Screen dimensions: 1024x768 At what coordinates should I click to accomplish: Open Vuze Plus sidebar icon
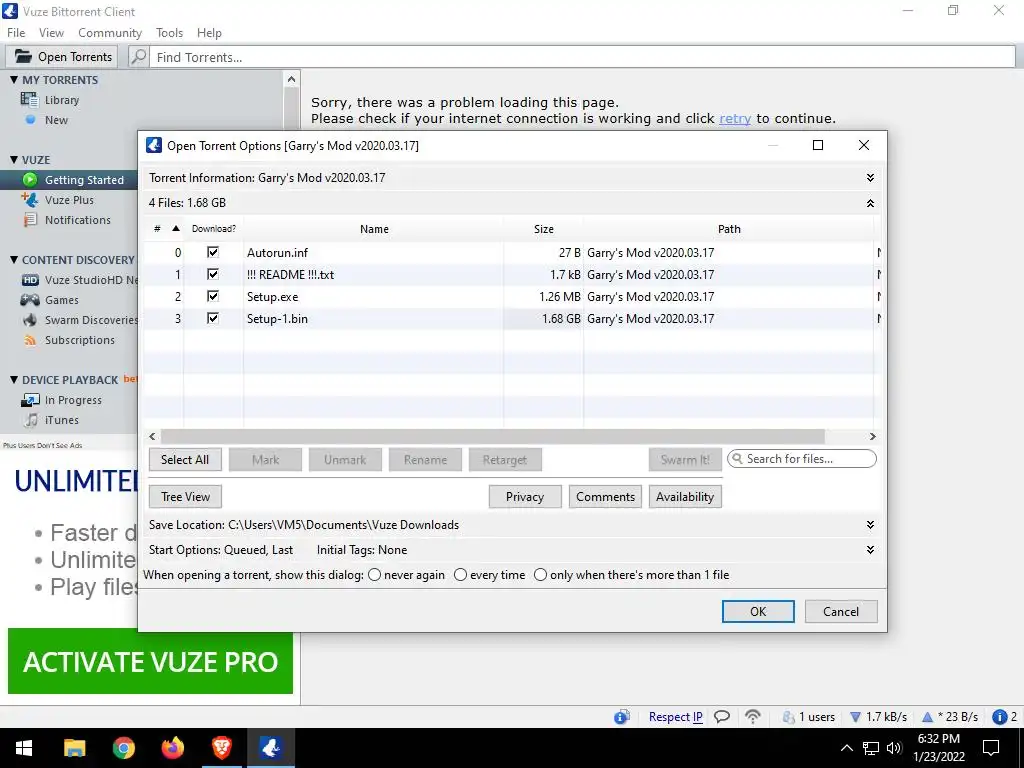tap(29, 199)
